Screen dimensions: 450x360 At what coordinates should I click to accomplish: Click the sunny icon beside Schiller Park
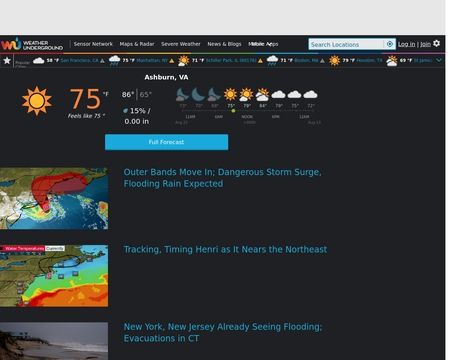tap(184, 61)
